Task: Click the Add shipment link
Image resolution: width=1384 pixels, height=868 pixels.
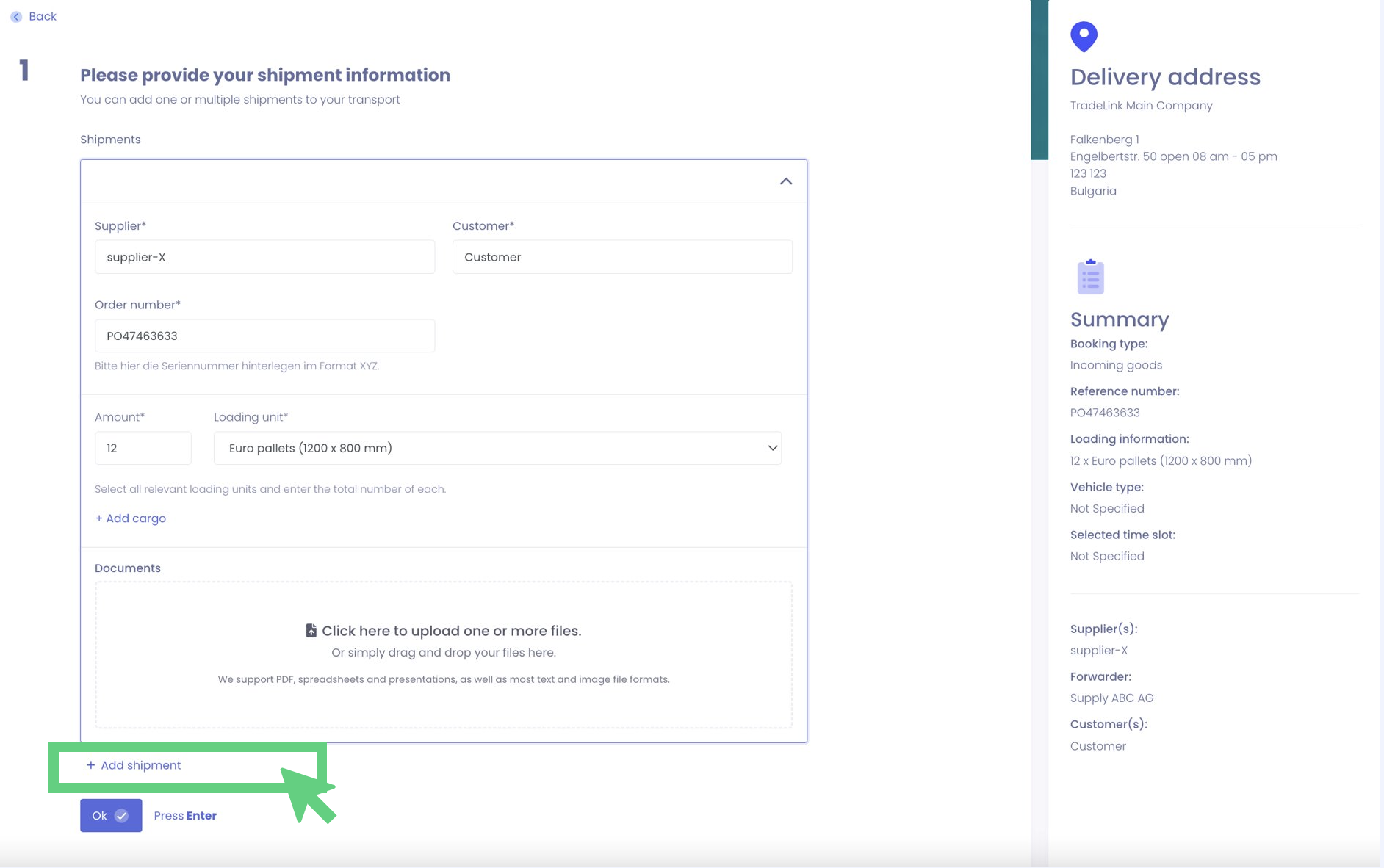Action: 140,765
